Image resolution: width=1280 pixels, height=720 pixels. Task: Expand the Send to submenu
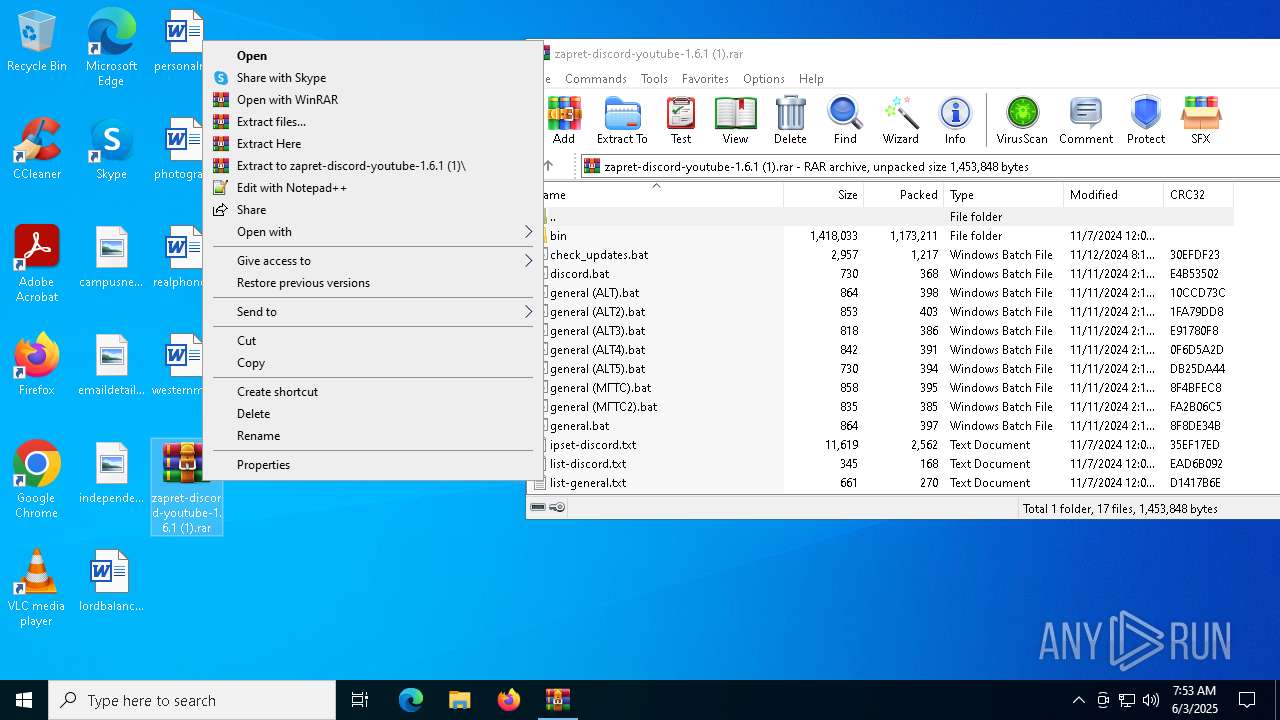click(x=373, y=312)
